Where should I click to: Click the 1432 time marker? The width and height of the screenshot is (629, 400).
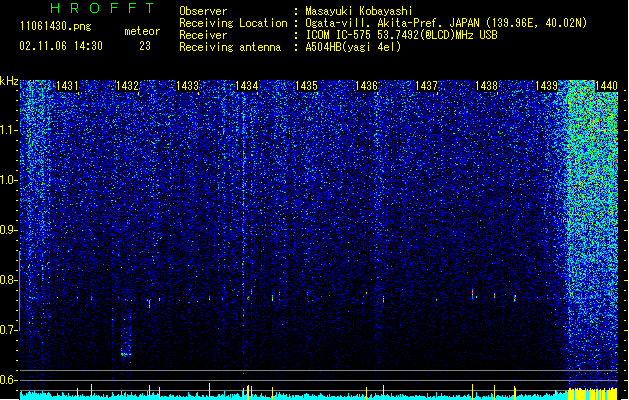[127, 86]
